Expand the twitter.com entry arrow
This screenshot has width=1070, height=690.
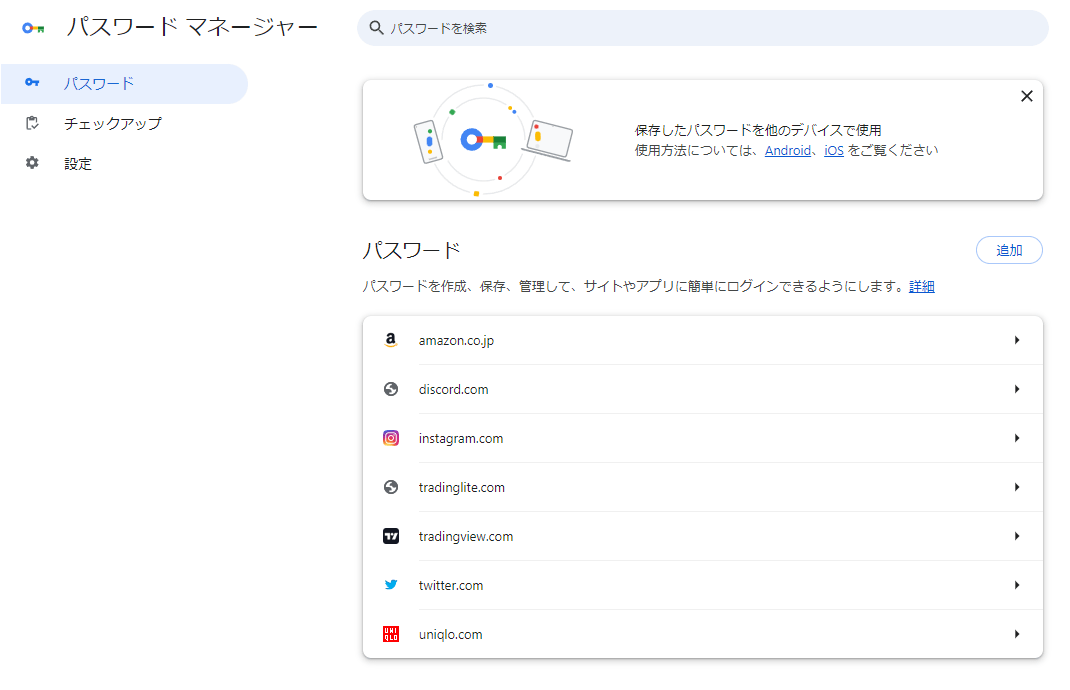[1017, 585]
